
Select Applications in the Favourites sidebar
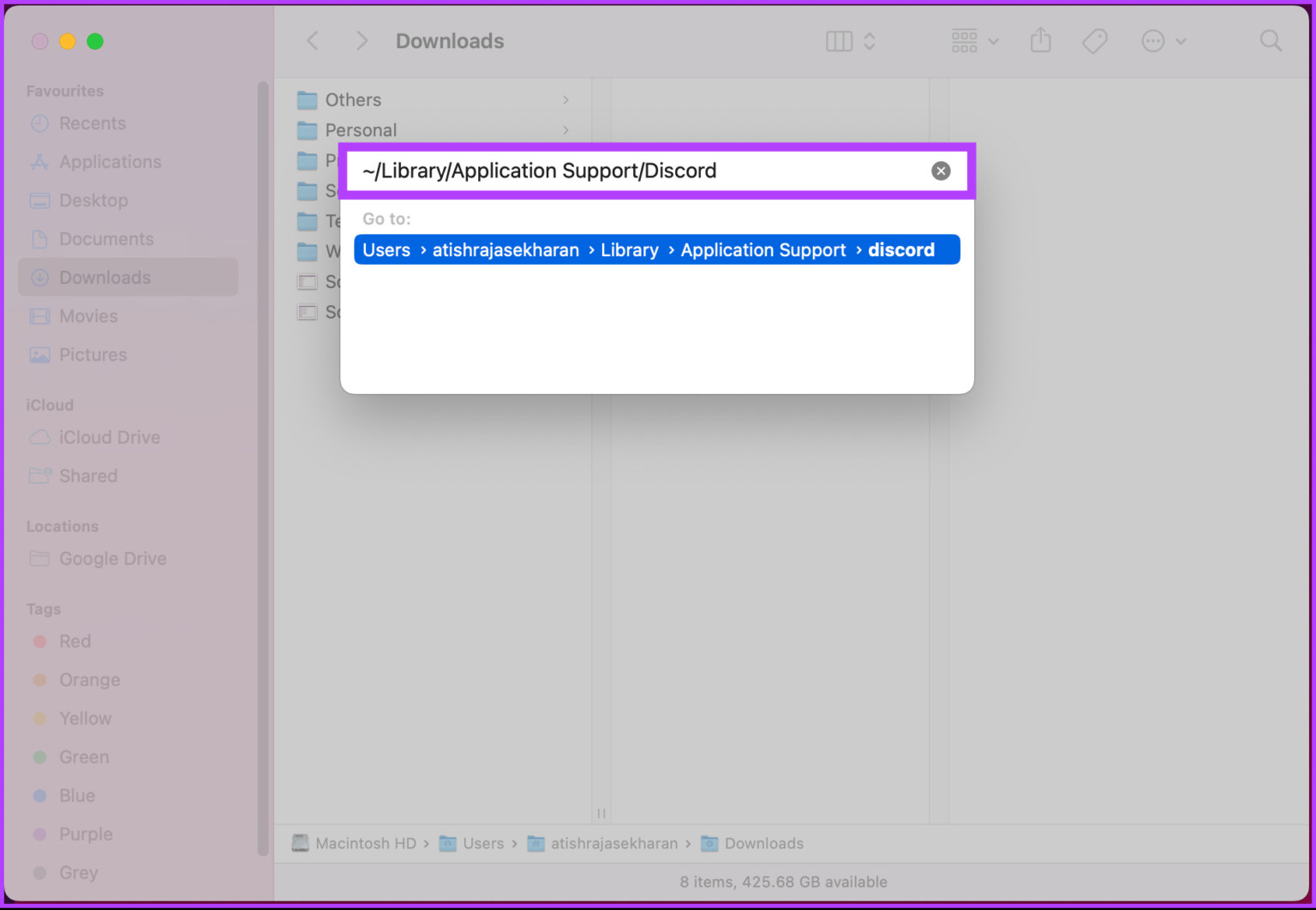pos(110,161)
